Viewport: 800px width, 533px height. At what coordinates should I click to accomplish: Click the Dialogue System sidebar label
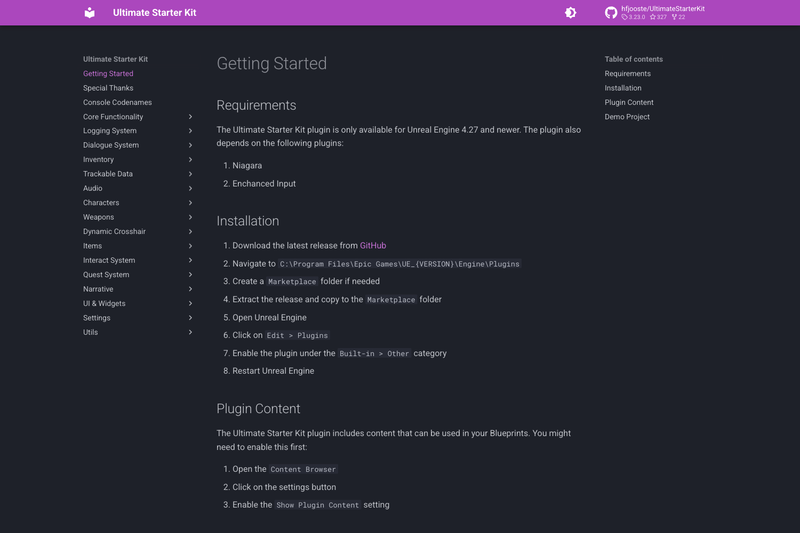click(x=111, y=145)
